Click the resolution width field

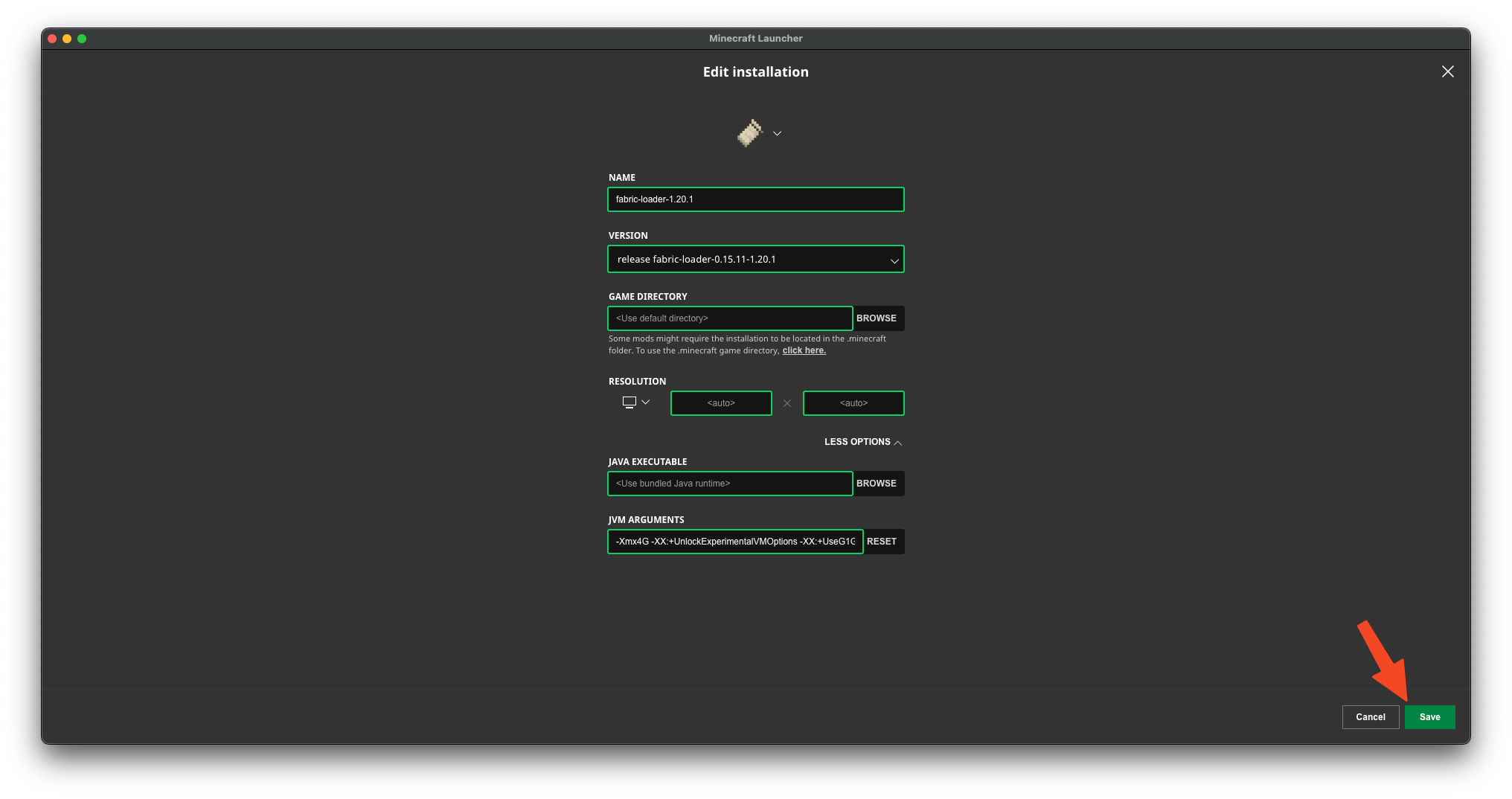[721, 403]
